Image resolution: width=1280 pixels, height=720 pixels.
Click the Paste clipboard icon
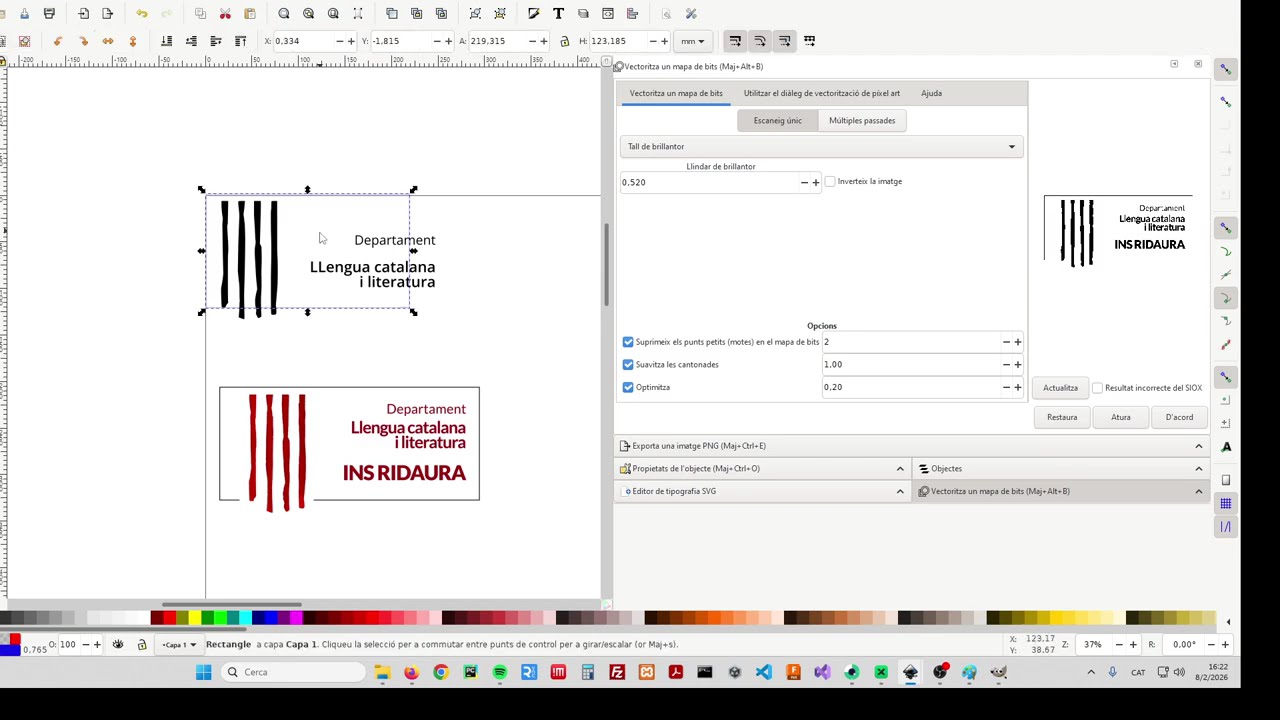(x=250, y=14)
